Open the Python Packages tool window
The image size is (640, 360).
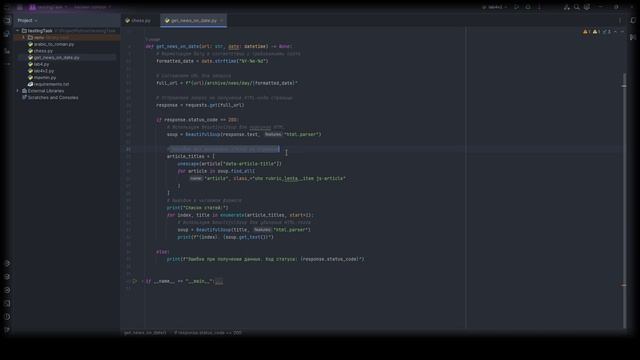pyautogui.click(x=7, y=263)
